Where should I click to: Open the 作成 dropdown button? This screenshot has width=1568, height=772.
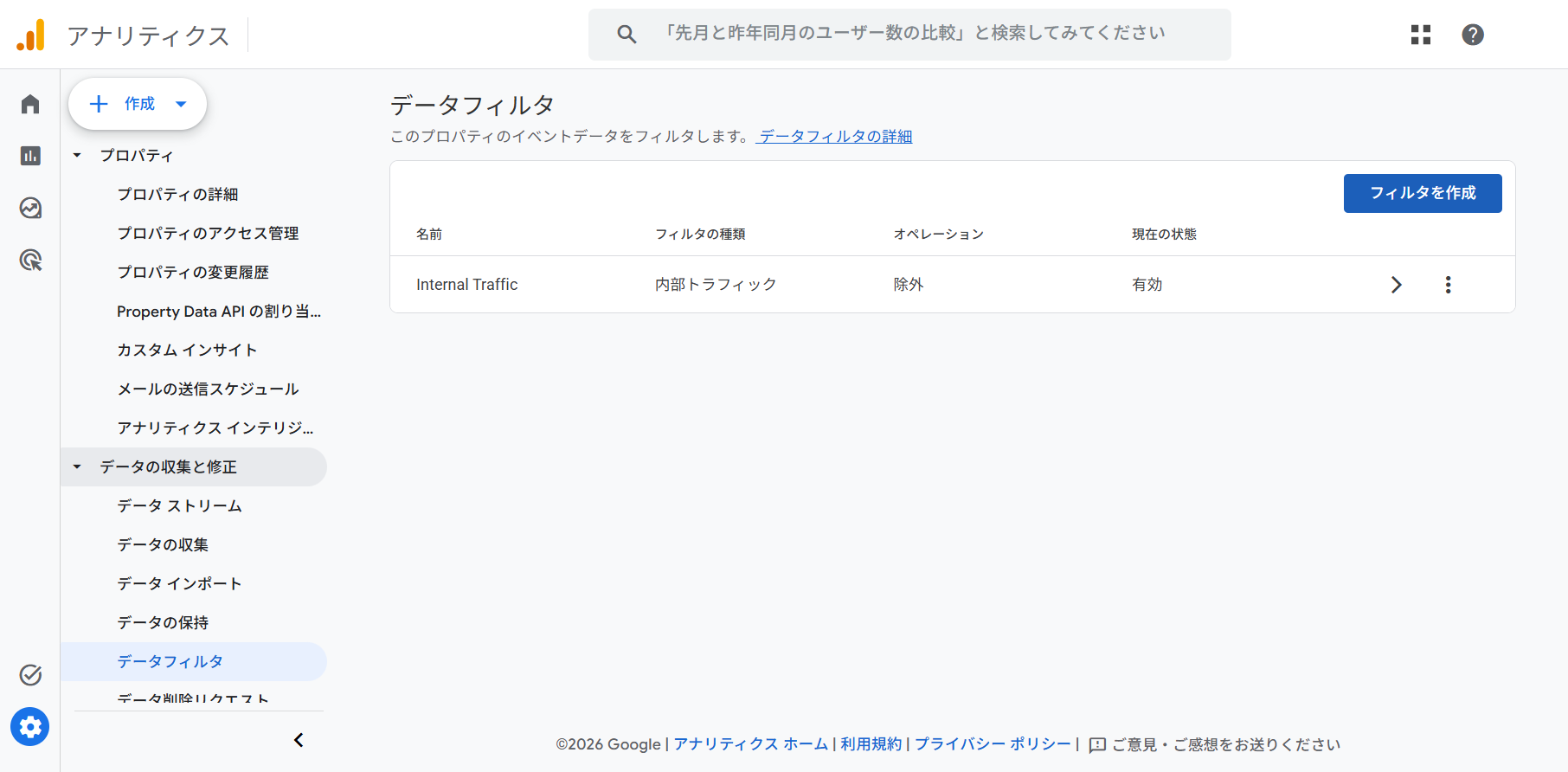(x=138, y=104)
